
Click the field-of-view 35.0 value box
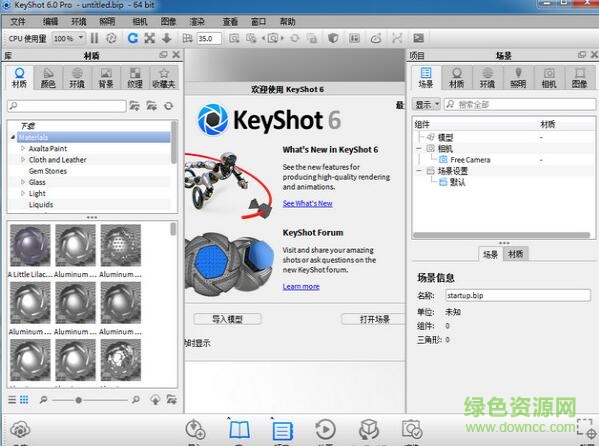(x=209, y=38)
